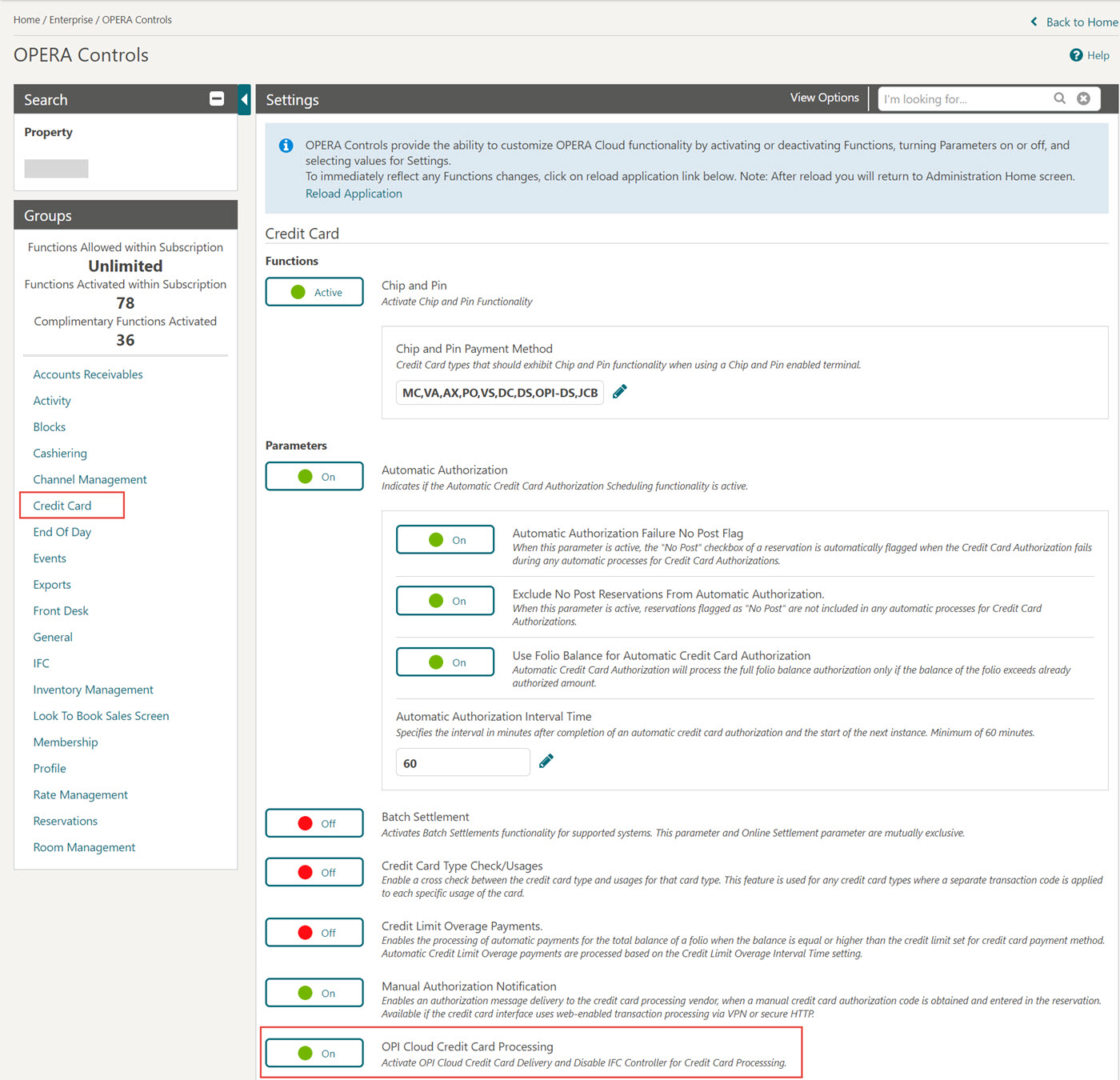Select the Cashiering group in the sidebar
The height and width of the screenshot is (1080, 1120).
click(60, 453)
